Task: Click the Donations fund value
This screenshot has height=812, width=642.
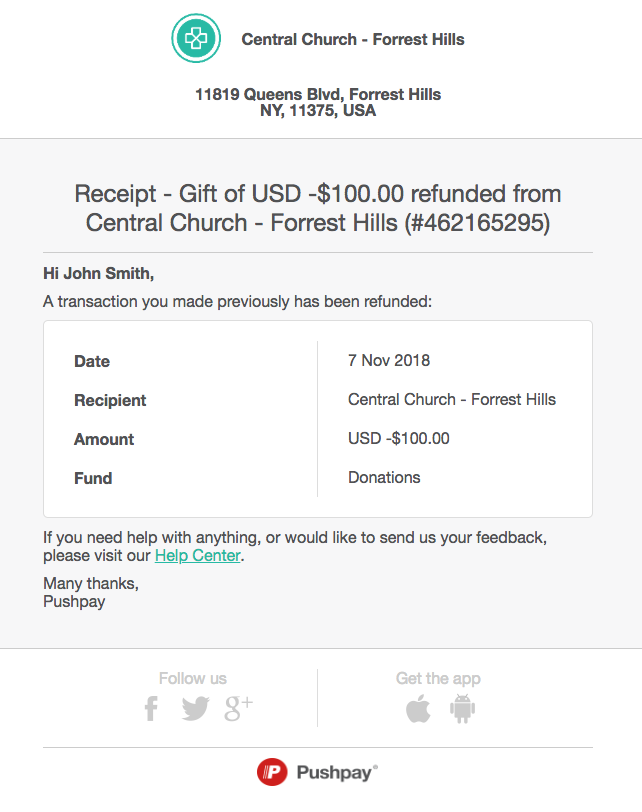Action: click(384, 477)
